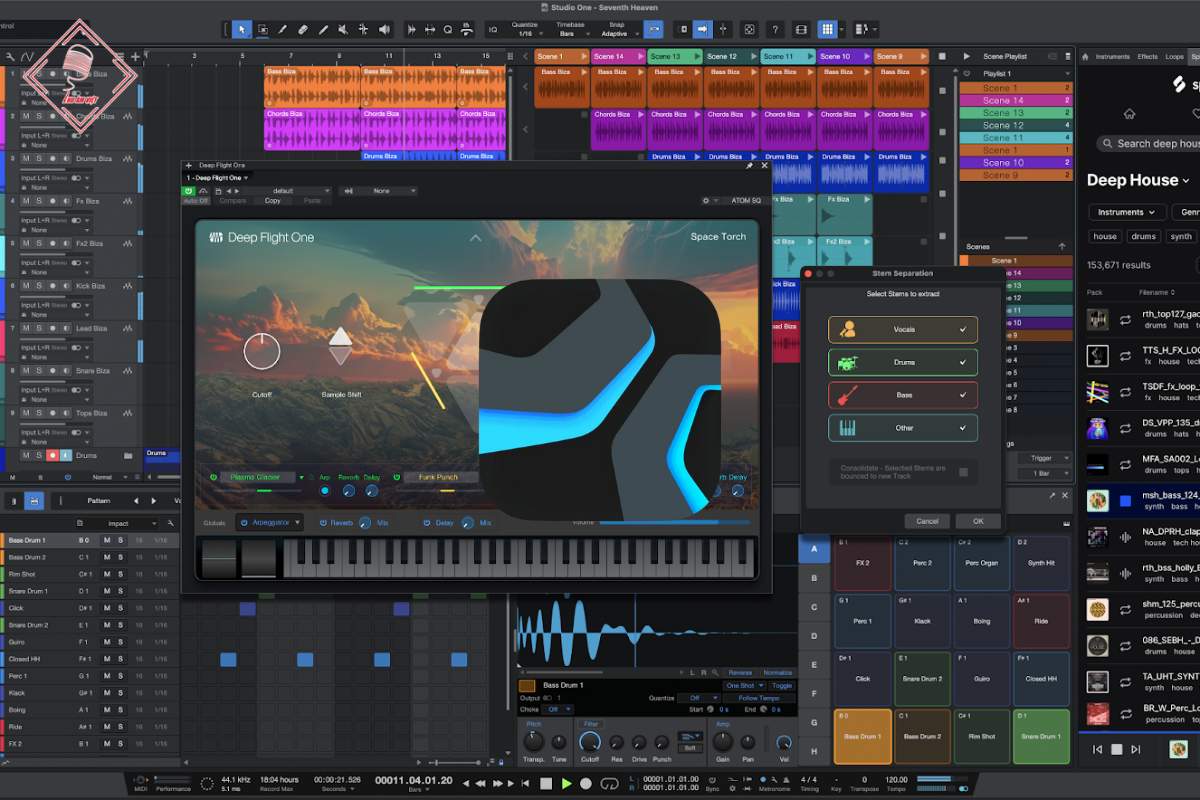Image resolution: width=1200 pixels, height=800 pixels.
Task: Open the Quantize 1/16 dropdown
Action: click(525, 34)
